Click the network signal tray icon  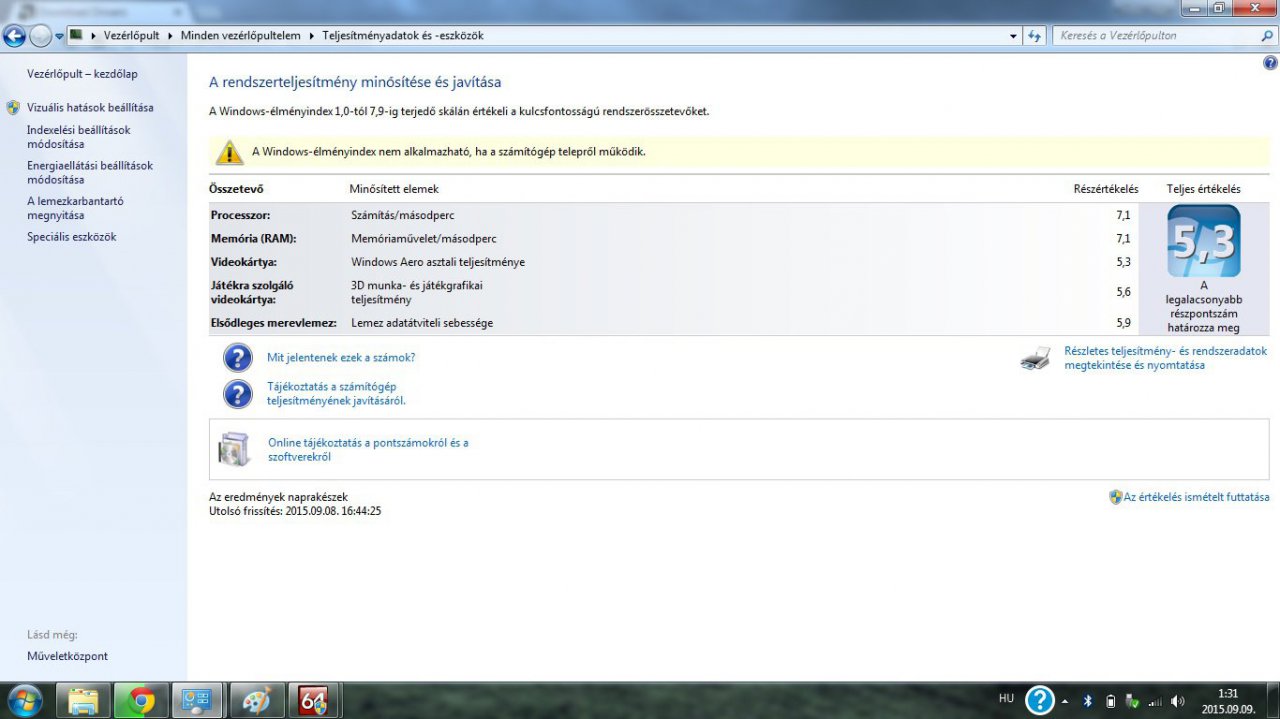pyautogui.click(x=1155, y=702)
